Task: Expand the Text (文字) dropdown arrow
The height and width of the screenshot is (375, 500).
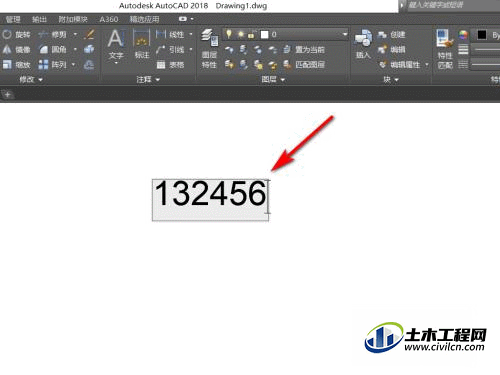Action: pyautogui.click(x=116, y=63)
